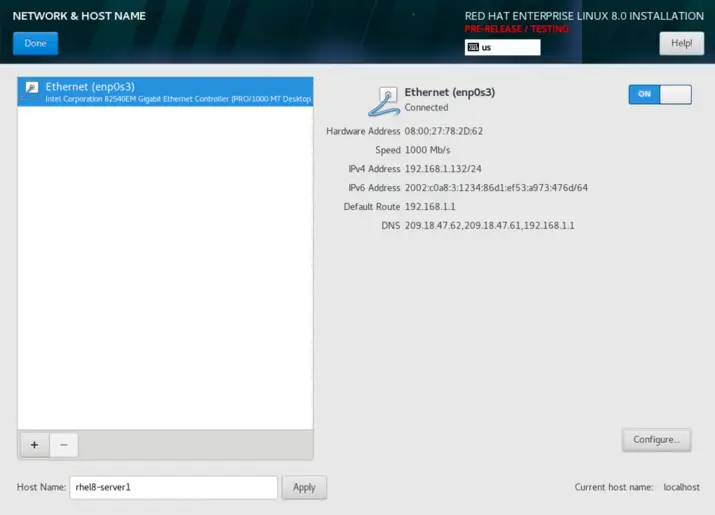Add a network device with plus button

(x=33, y=445)
